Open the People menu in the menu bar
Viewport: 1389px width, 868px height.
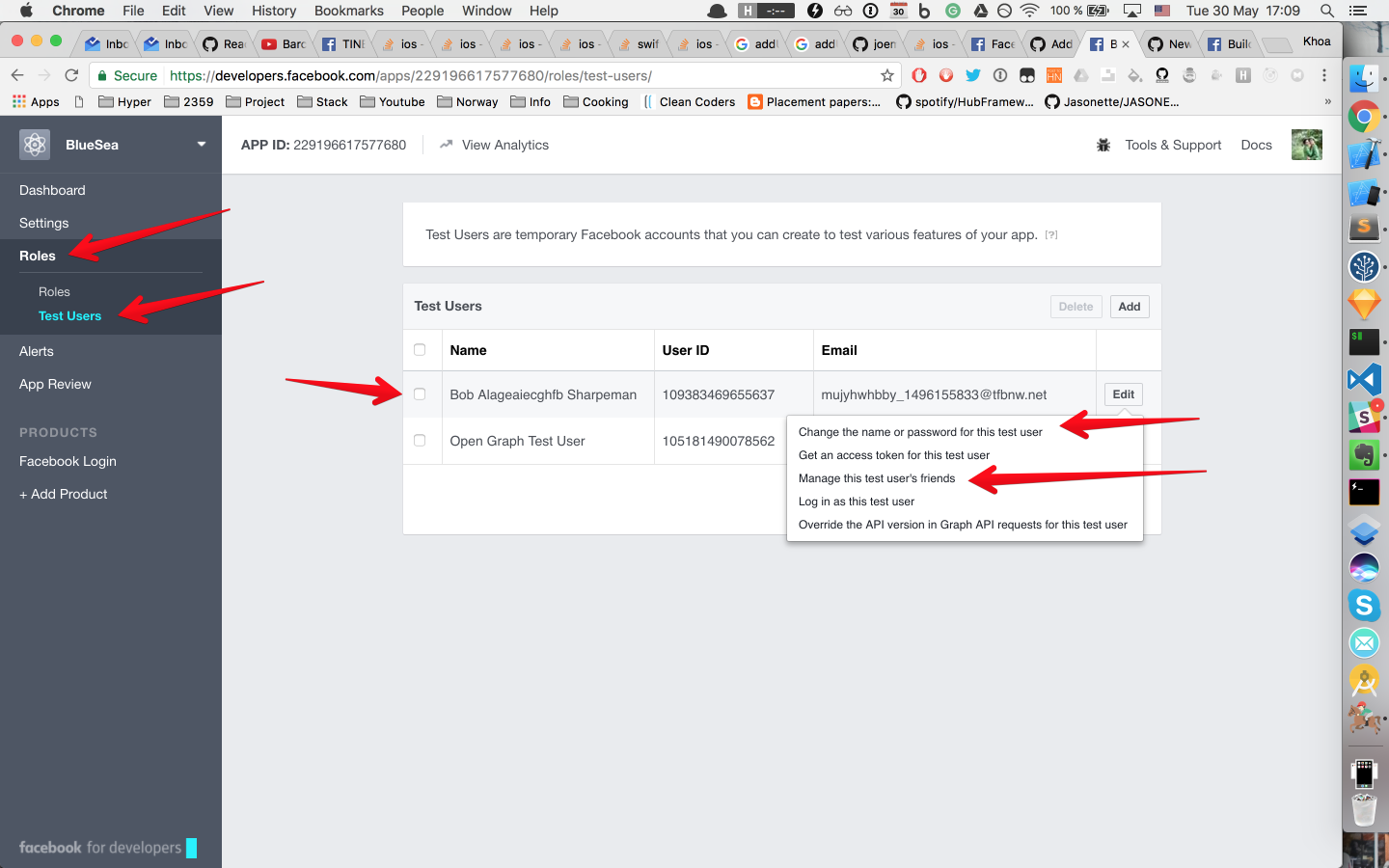point(422,11)
